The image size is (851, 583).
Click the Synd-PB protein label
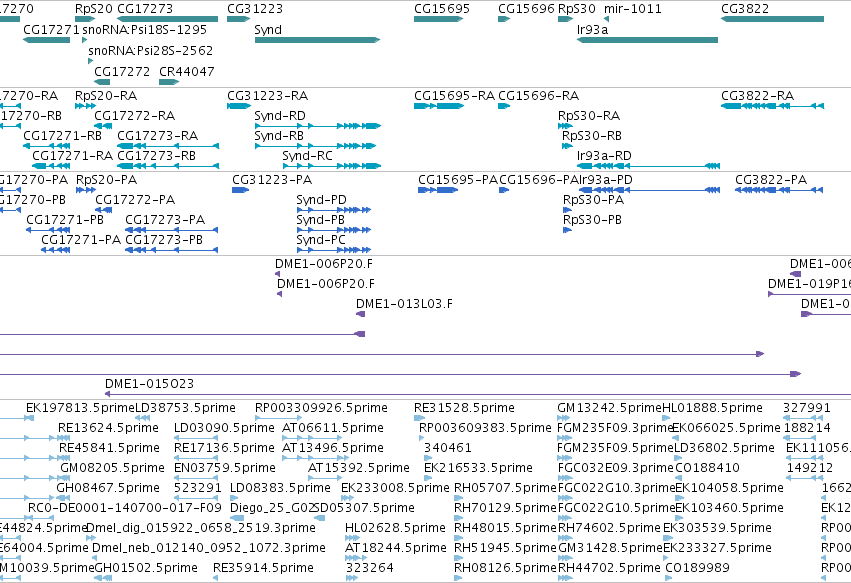point(320,220)
